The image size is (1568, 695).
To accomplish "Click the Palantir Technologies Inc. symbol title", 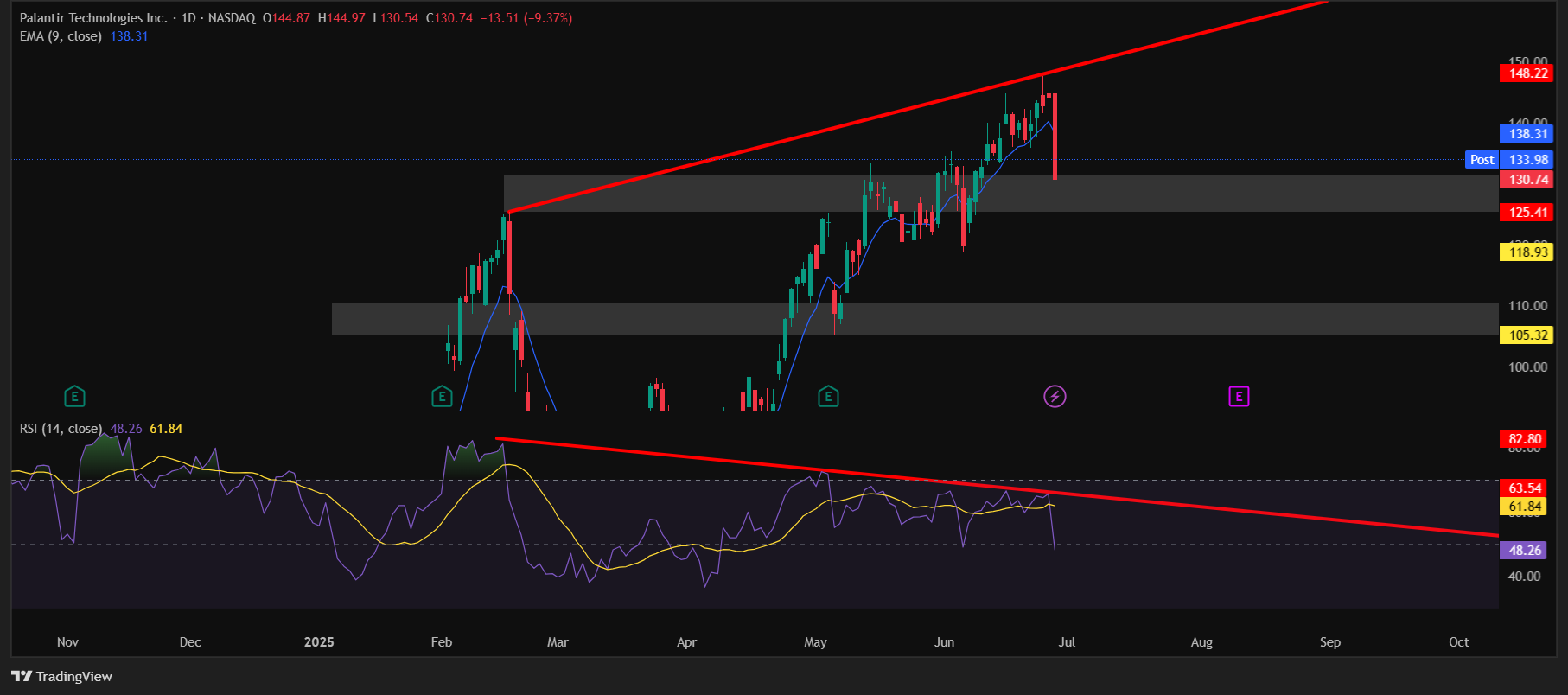I will pyautogui.click(x=93, y=17).
